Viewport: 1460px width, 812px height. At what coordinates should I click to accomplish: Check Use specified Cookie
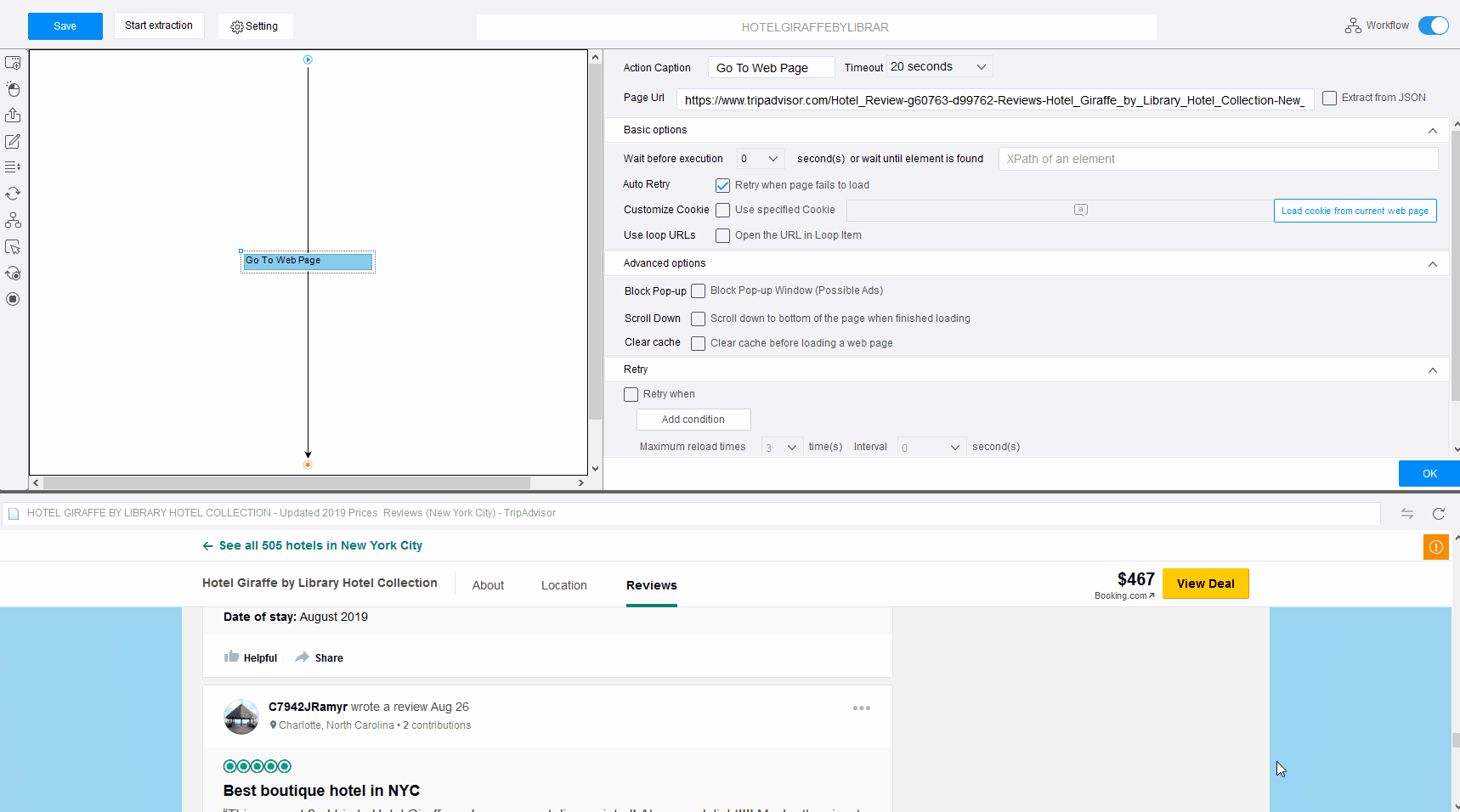[x=722, y=210]
